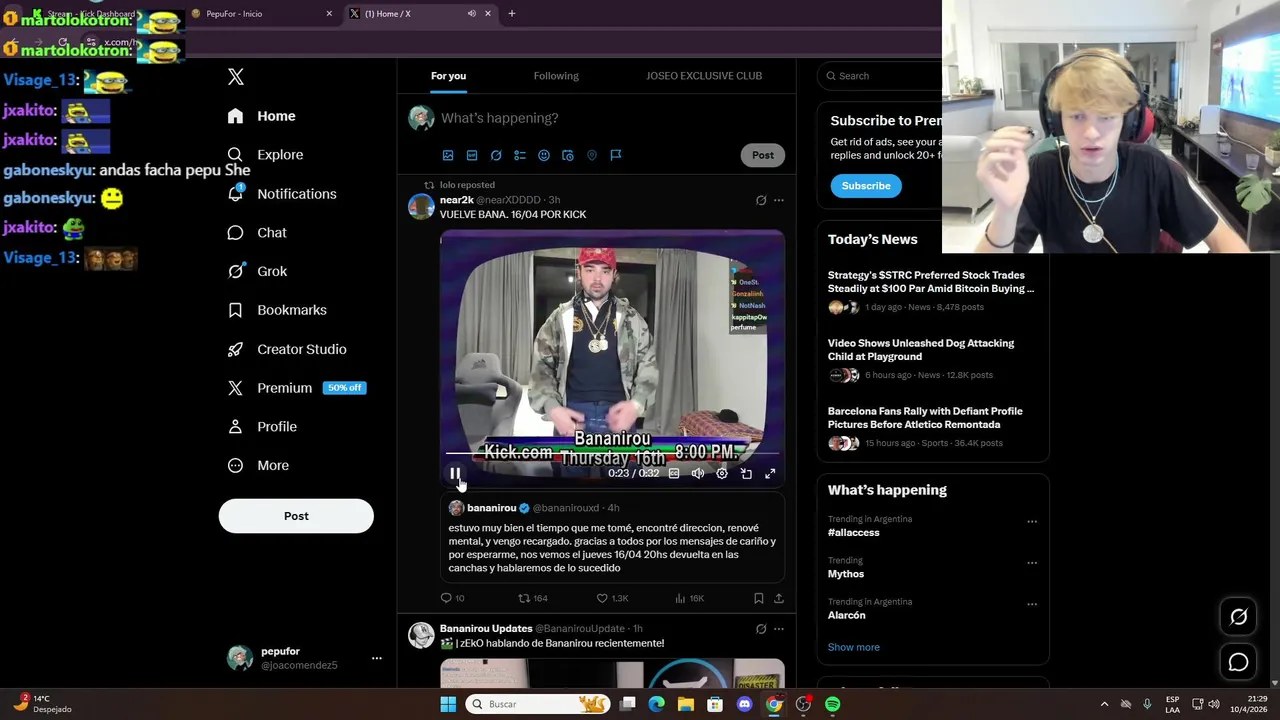The image size is (1280, 720).
Task: Open emoji picker in composer
Action: [544, 155]
